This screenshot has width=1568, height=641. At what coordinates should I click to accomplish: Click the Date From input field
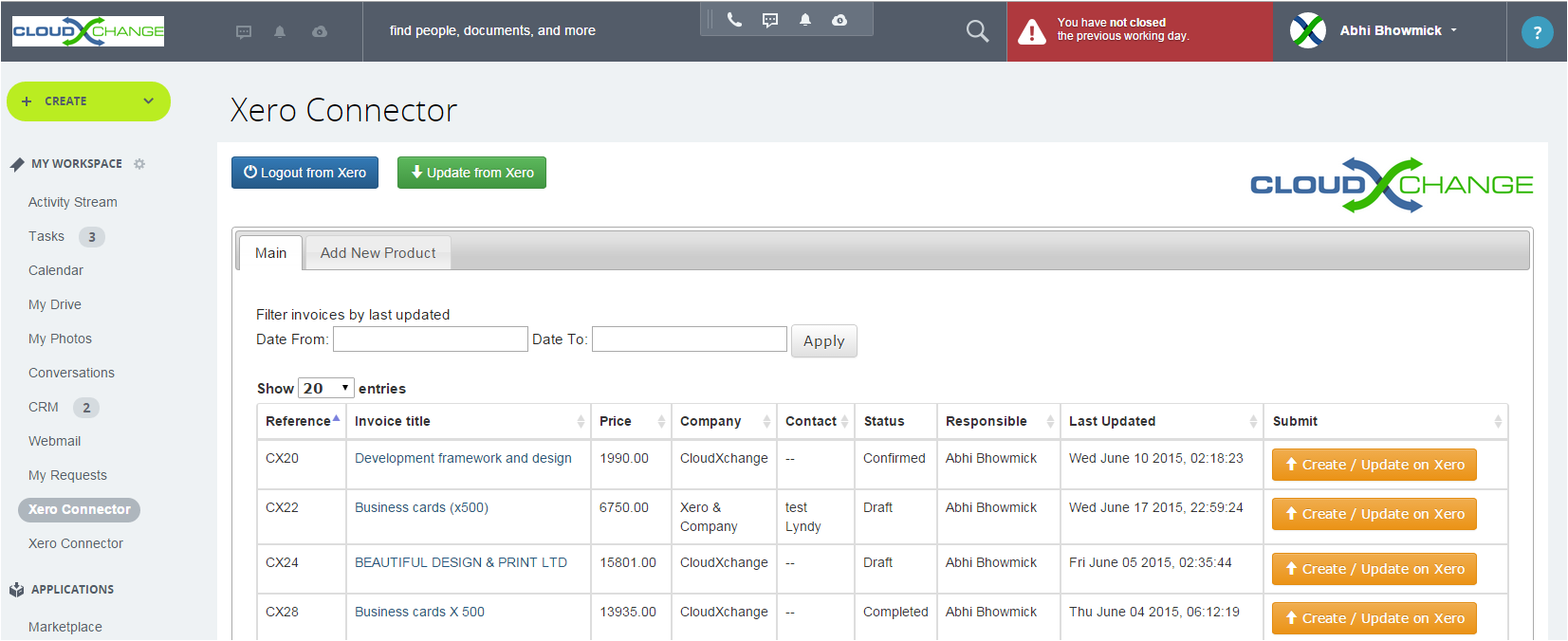point(430,339)
